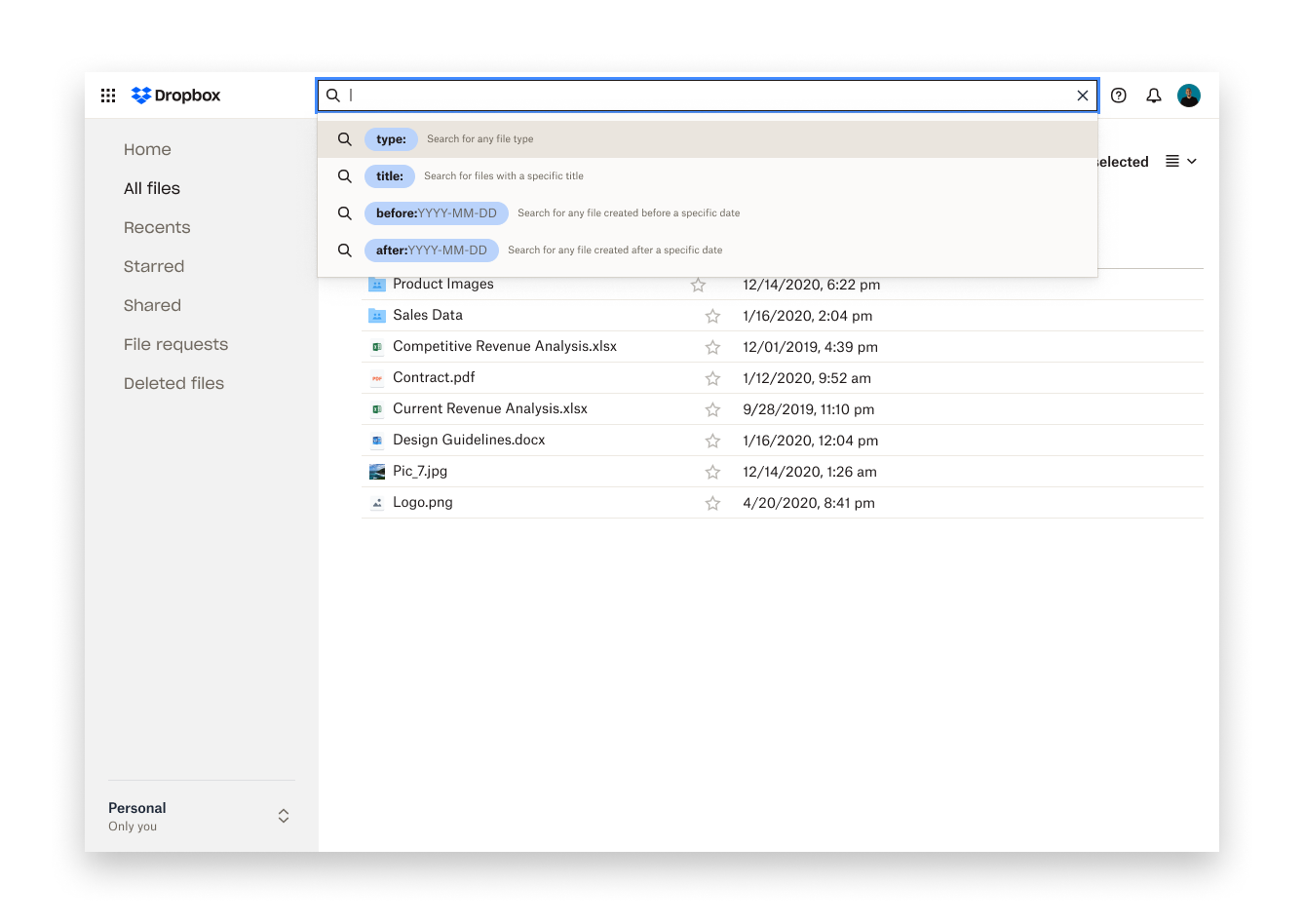Open Deleted files in sidebar
The image size is (1304, 924).
(x=173, y=383)
